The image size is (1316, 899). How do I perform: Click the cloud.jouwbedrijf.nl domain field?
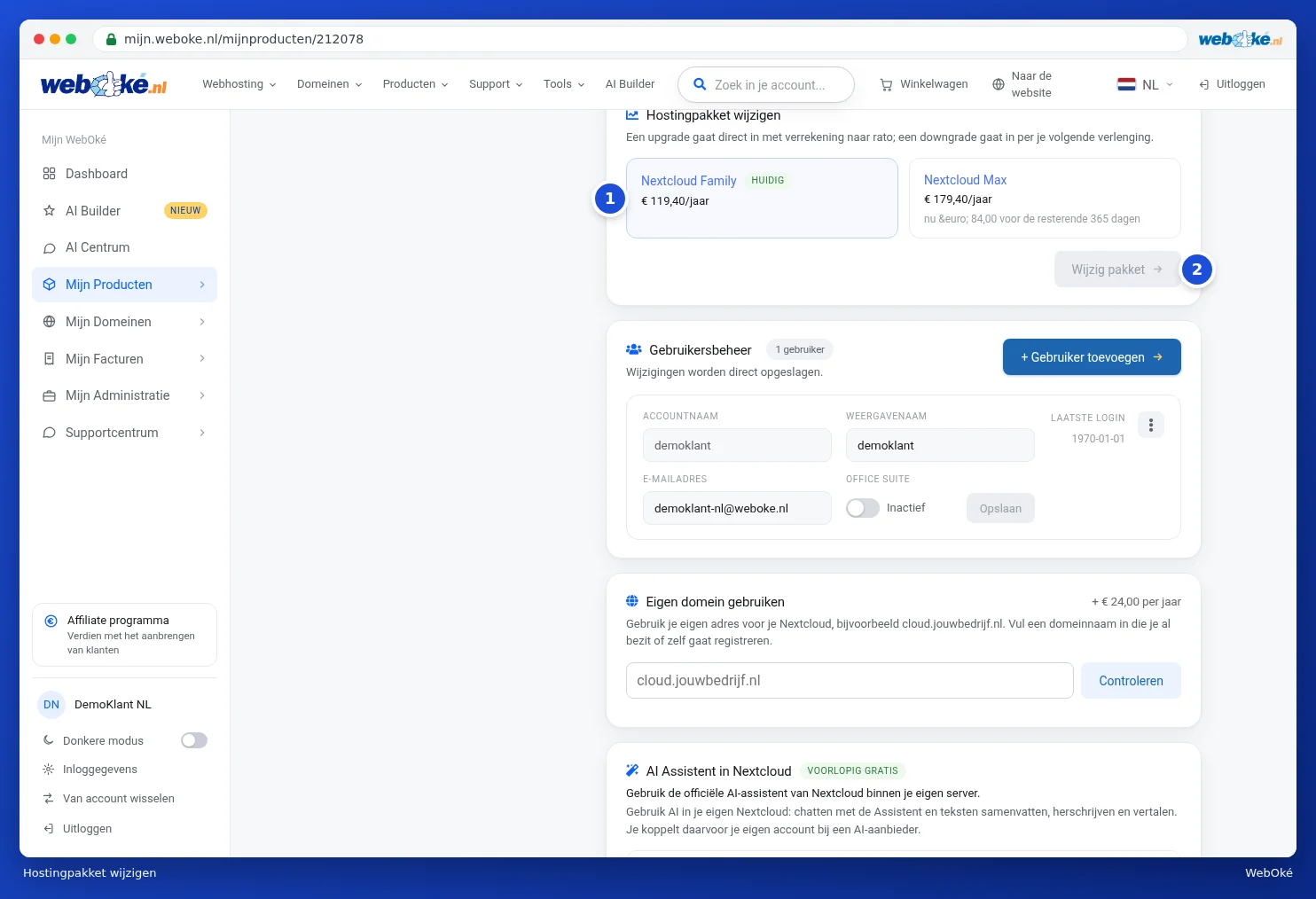click(x=850, y=681)
